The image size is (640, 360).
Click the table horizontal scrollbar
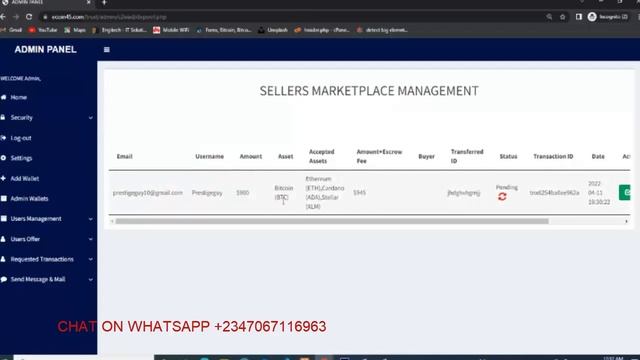[x=332, y=221]
